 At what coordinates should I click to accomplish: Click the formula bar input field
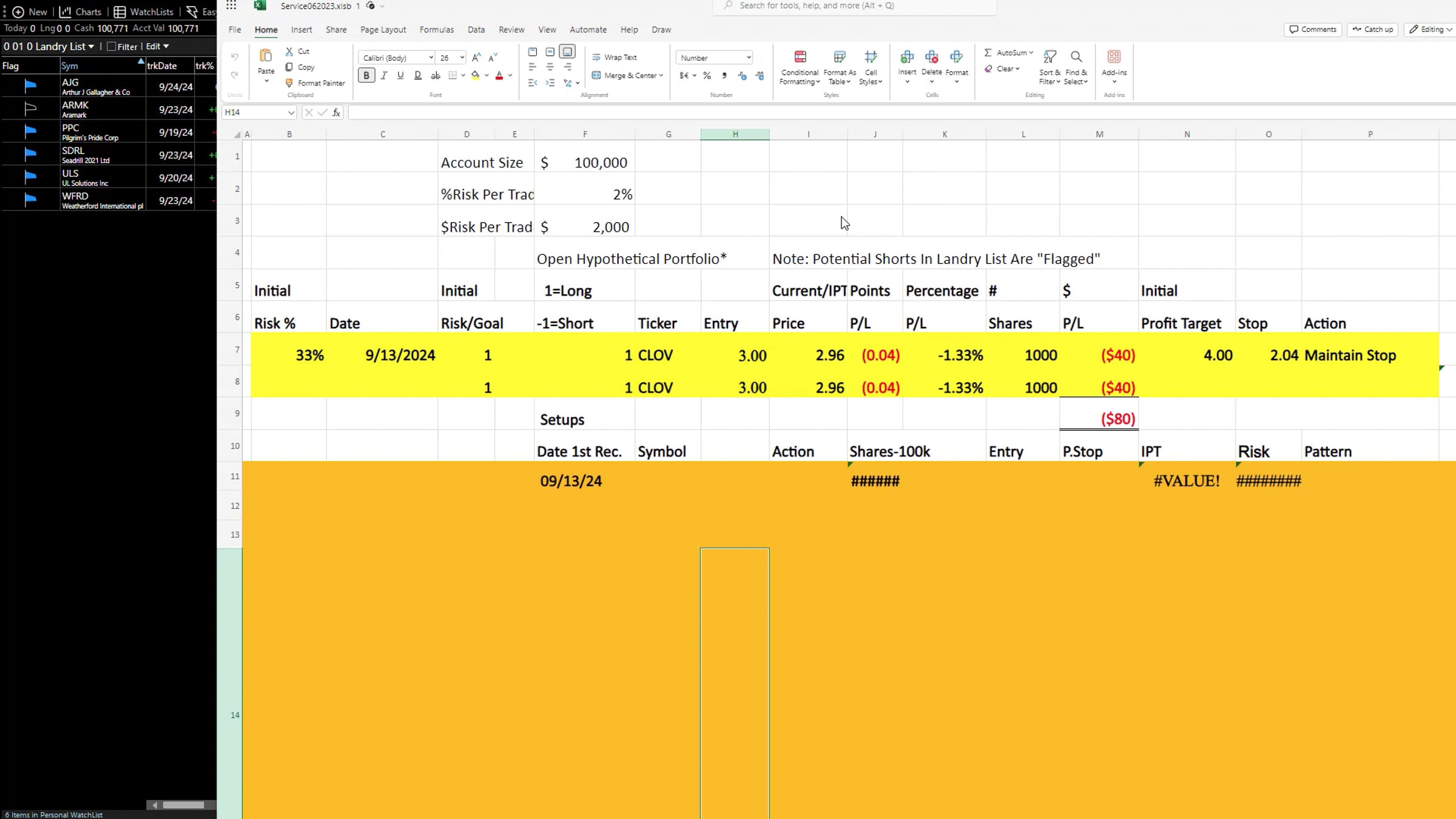pos(901,112)
